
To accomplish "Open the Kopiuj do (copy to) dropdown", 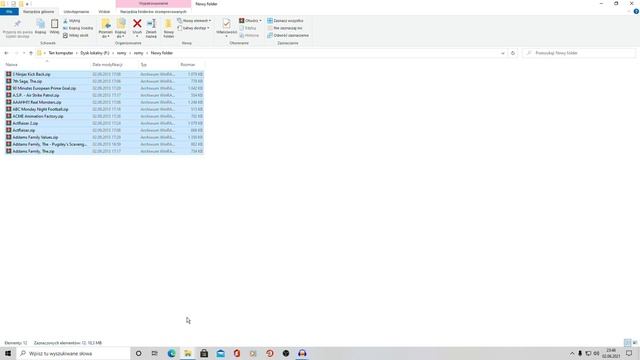I will click(121, 28).
